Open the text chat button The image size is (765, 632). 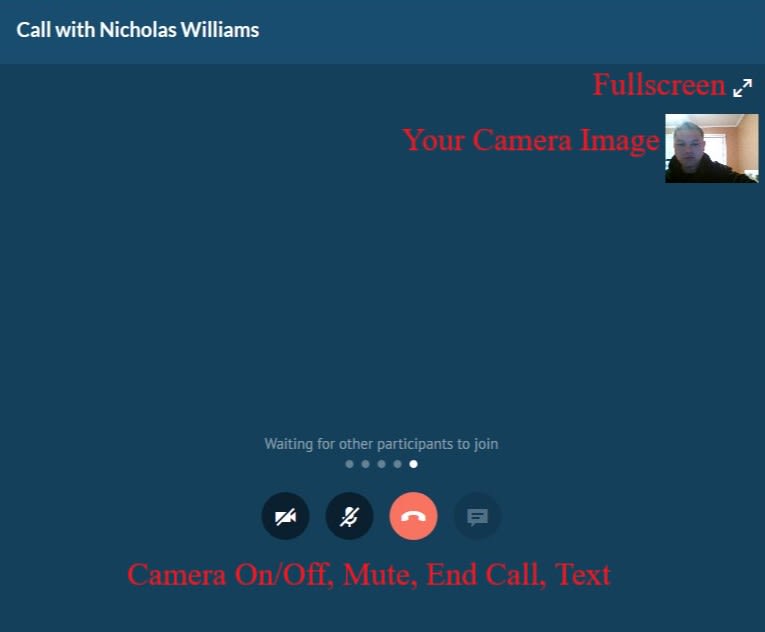(477, 516)
